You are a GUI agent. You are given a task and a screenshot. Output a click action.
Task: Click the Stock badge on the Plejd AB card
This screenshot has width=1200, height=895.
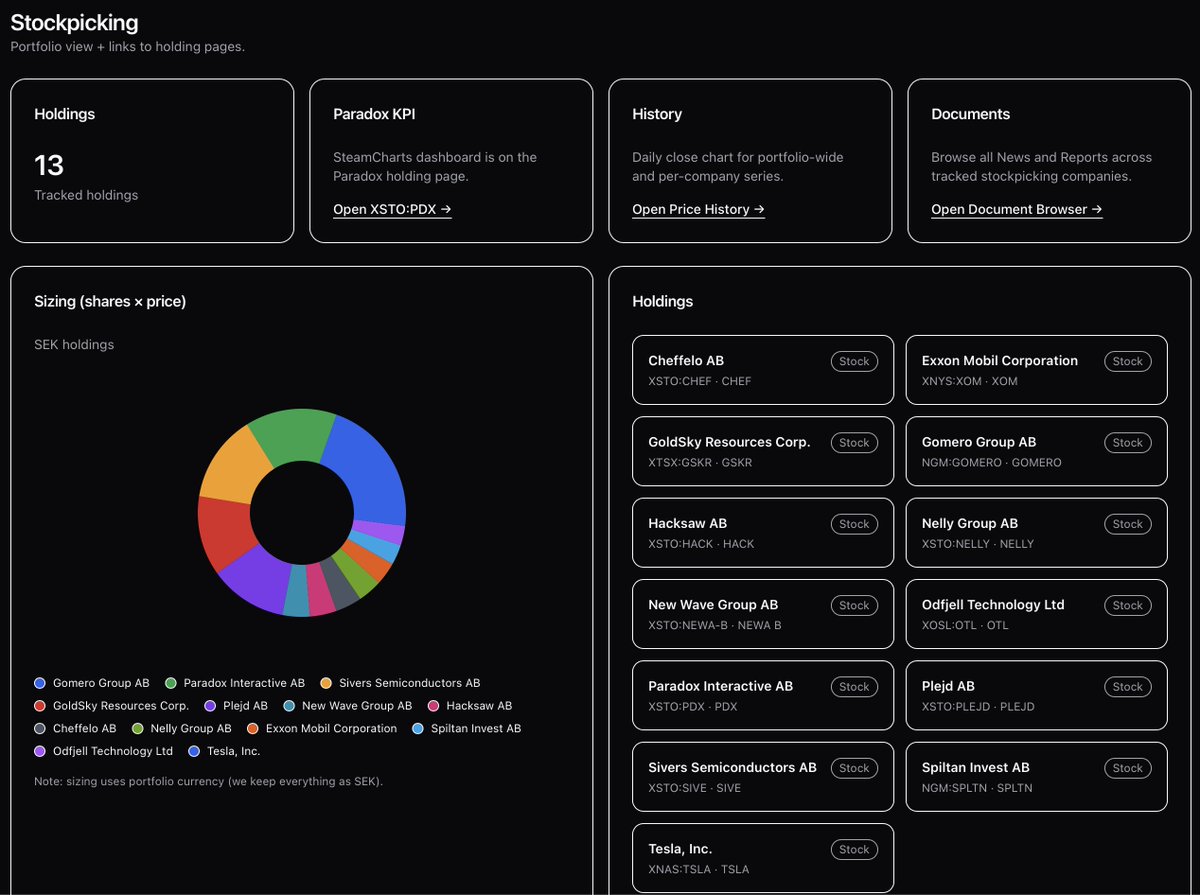(1127, 686)
